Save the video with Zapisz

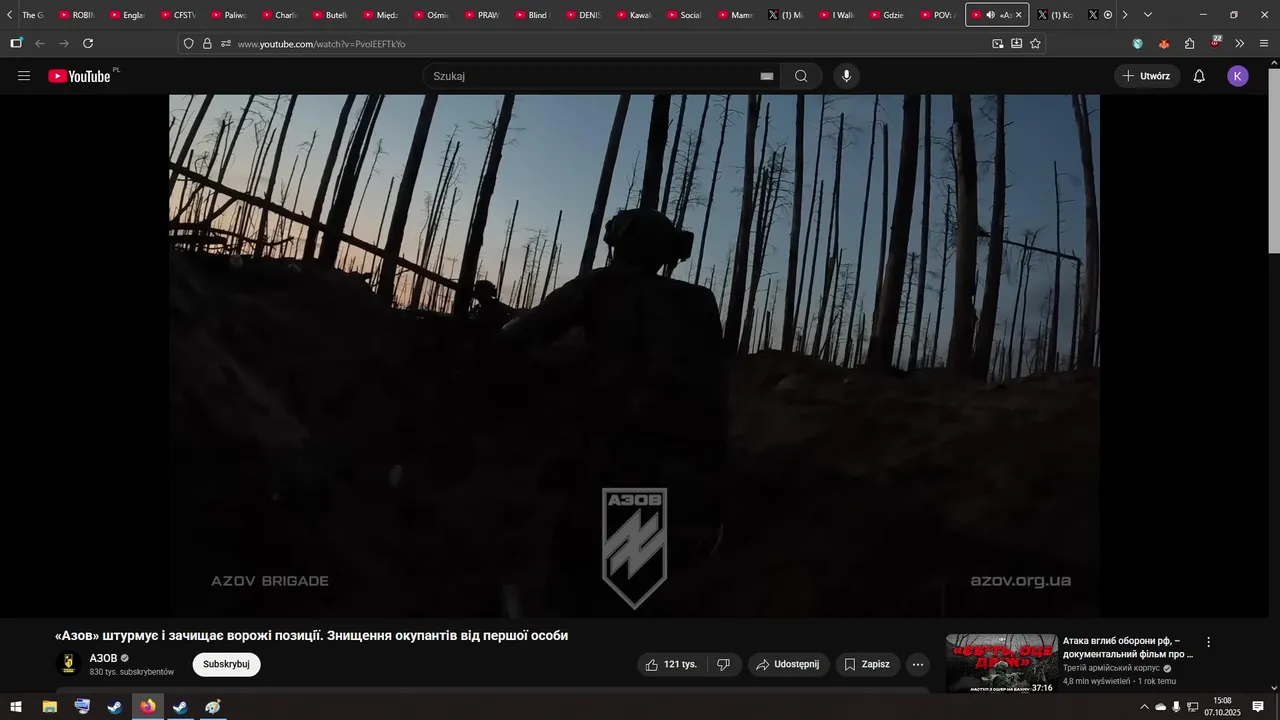866,664
